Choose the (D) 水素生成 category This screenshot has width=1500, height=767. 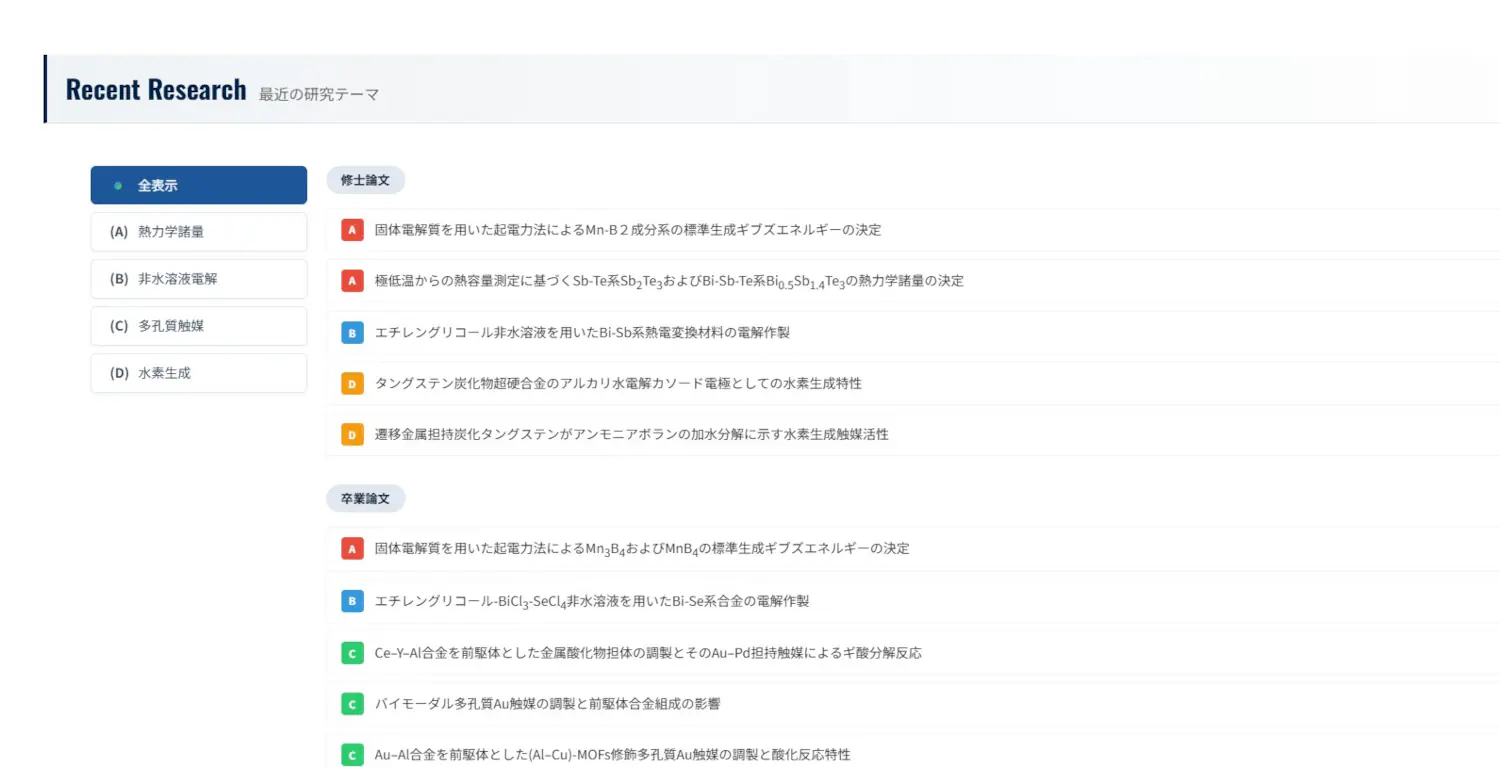click(198, 373)
